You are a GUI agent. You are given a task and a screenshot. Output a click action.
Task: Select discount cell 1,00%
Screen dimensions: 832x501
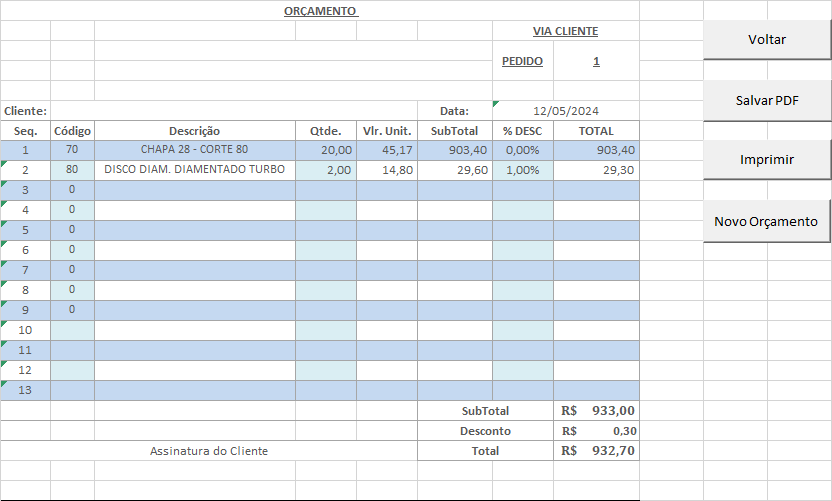tap(523, 170)
